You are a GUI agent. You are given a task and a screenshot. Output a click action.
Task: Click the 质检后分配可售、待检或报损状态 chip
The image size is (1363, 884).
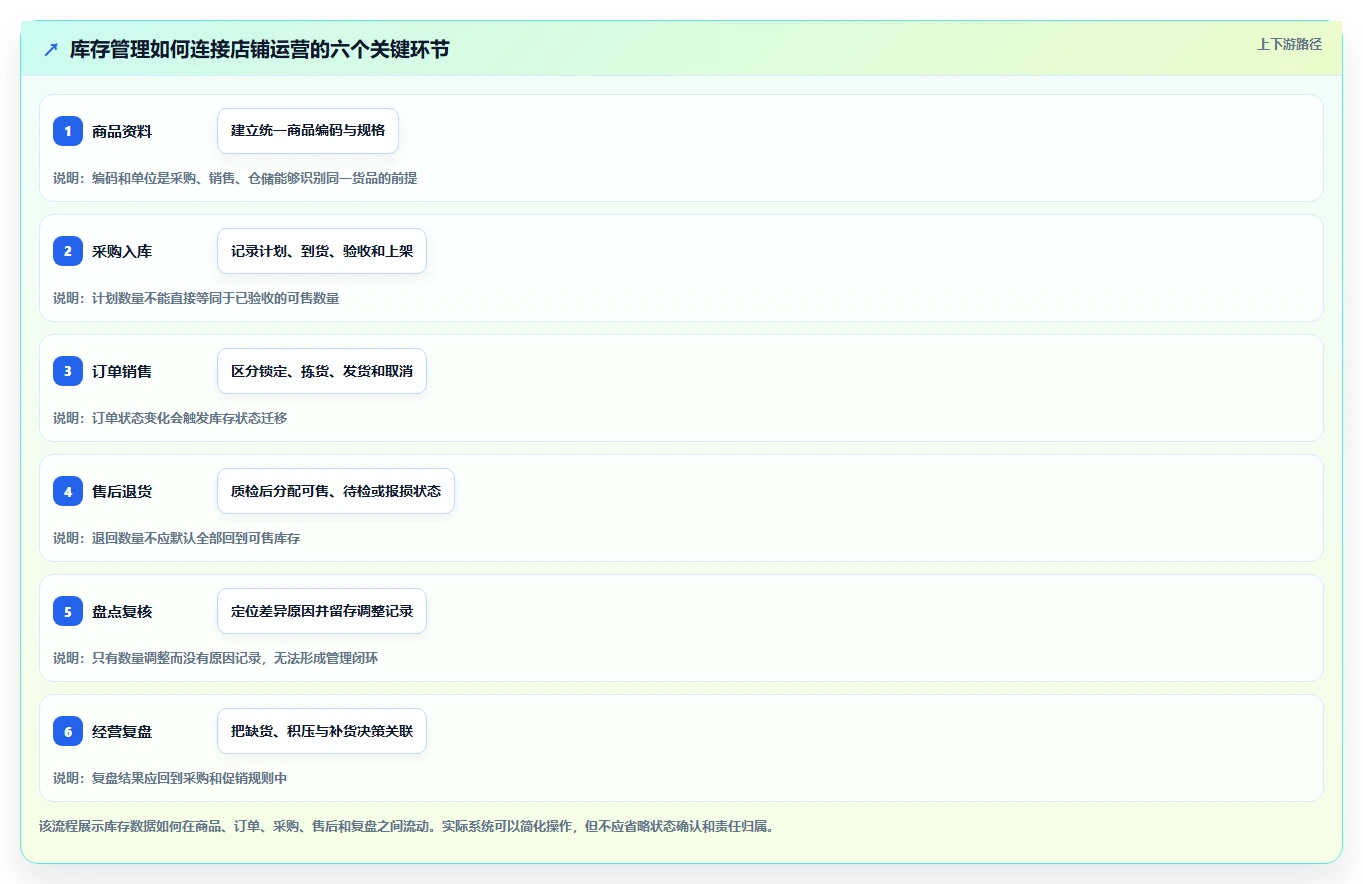click(336, 491)
